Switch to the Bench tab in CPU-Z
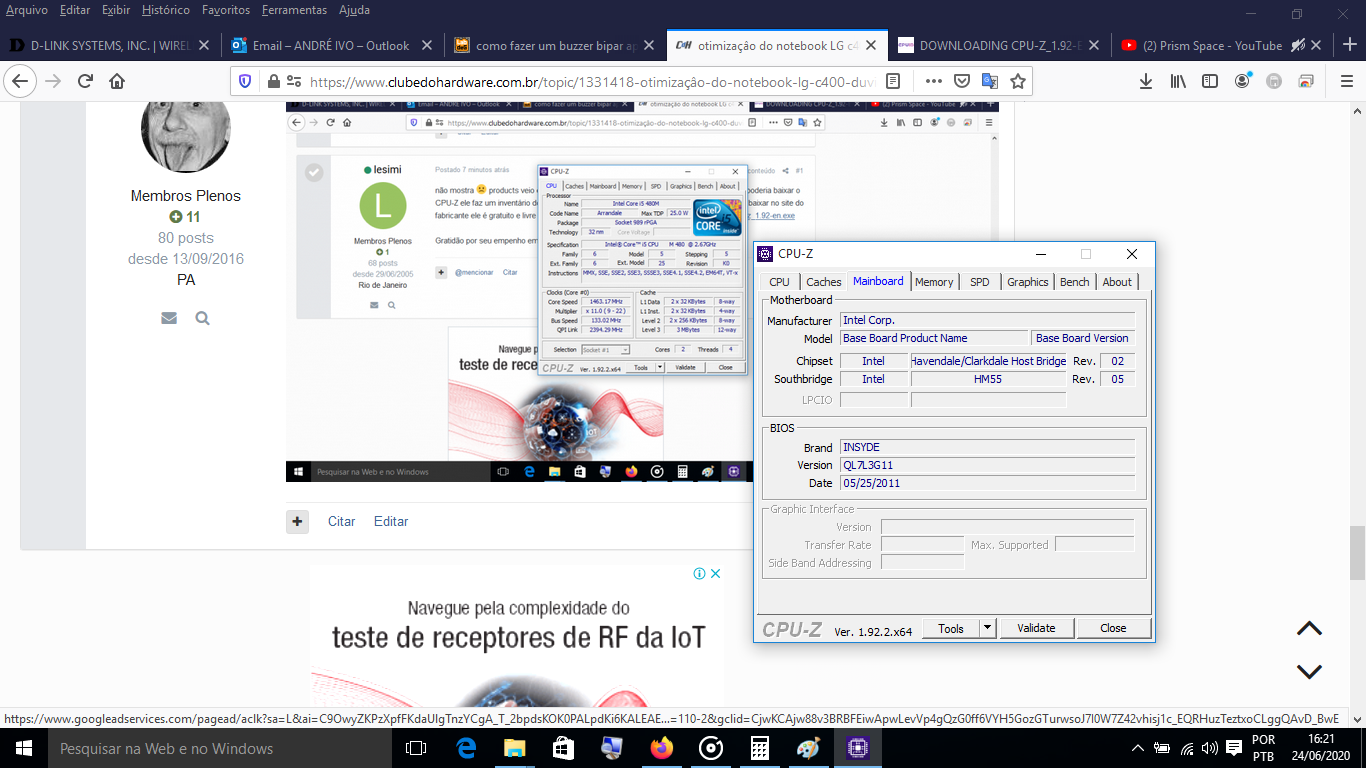The image size is (1366, 768). (x=1075, y=282)
